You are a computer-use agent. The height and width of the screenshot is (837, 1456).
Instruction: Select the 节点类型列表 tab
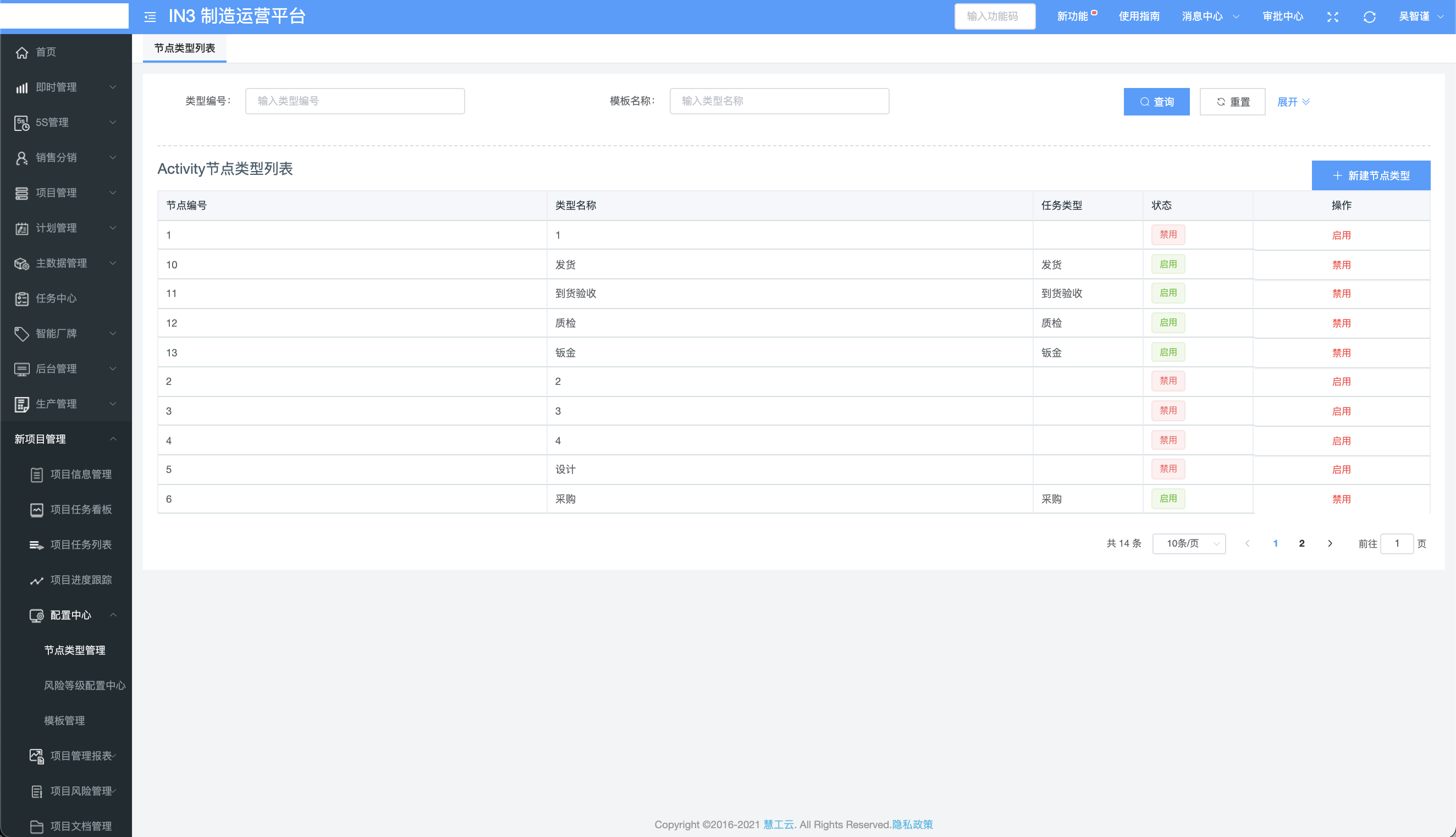(184, 48)
